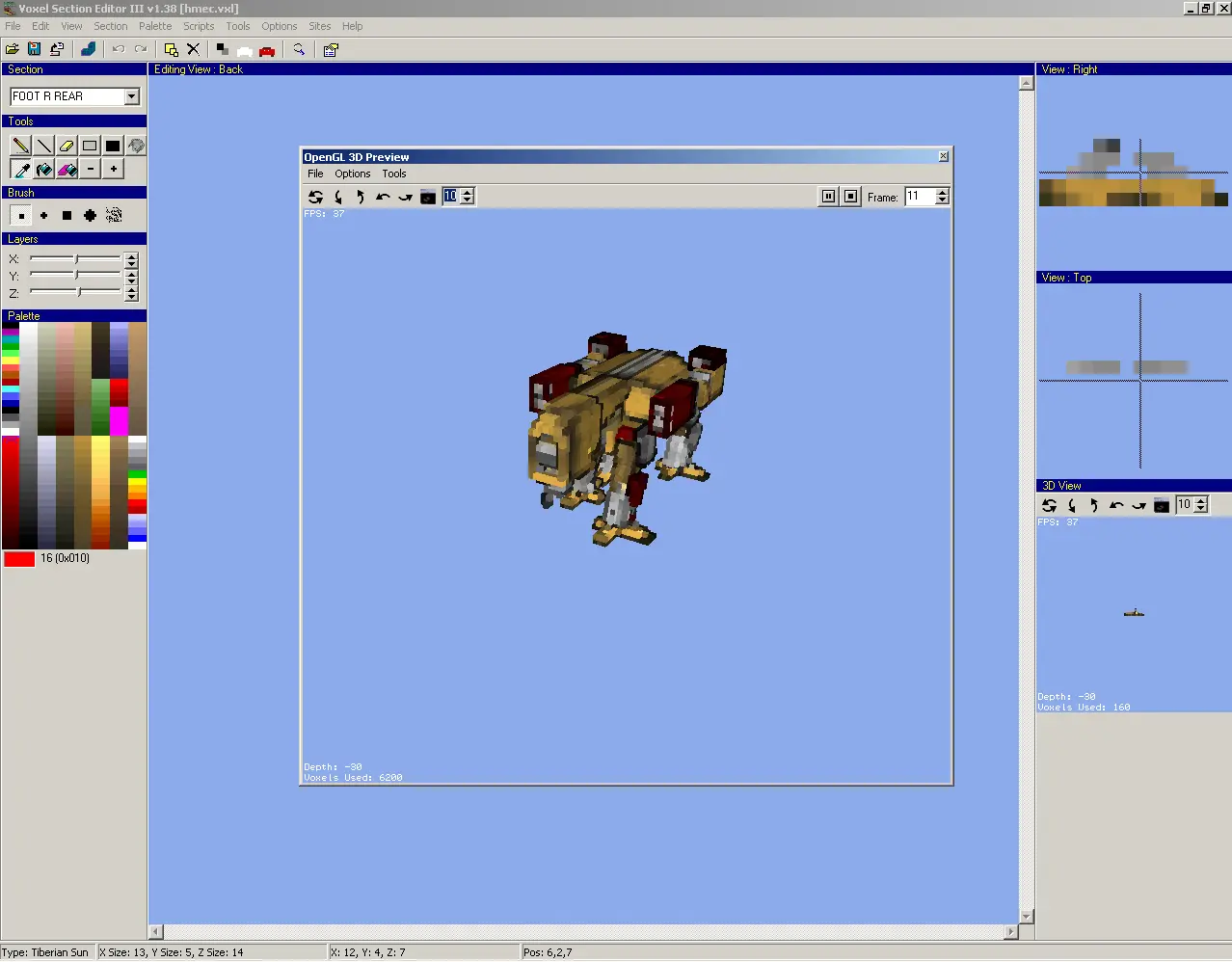Take screenshot in OpenGL 3D Preview toolbar
Viewport: 1232px width, 962px height.
point(428,198)
